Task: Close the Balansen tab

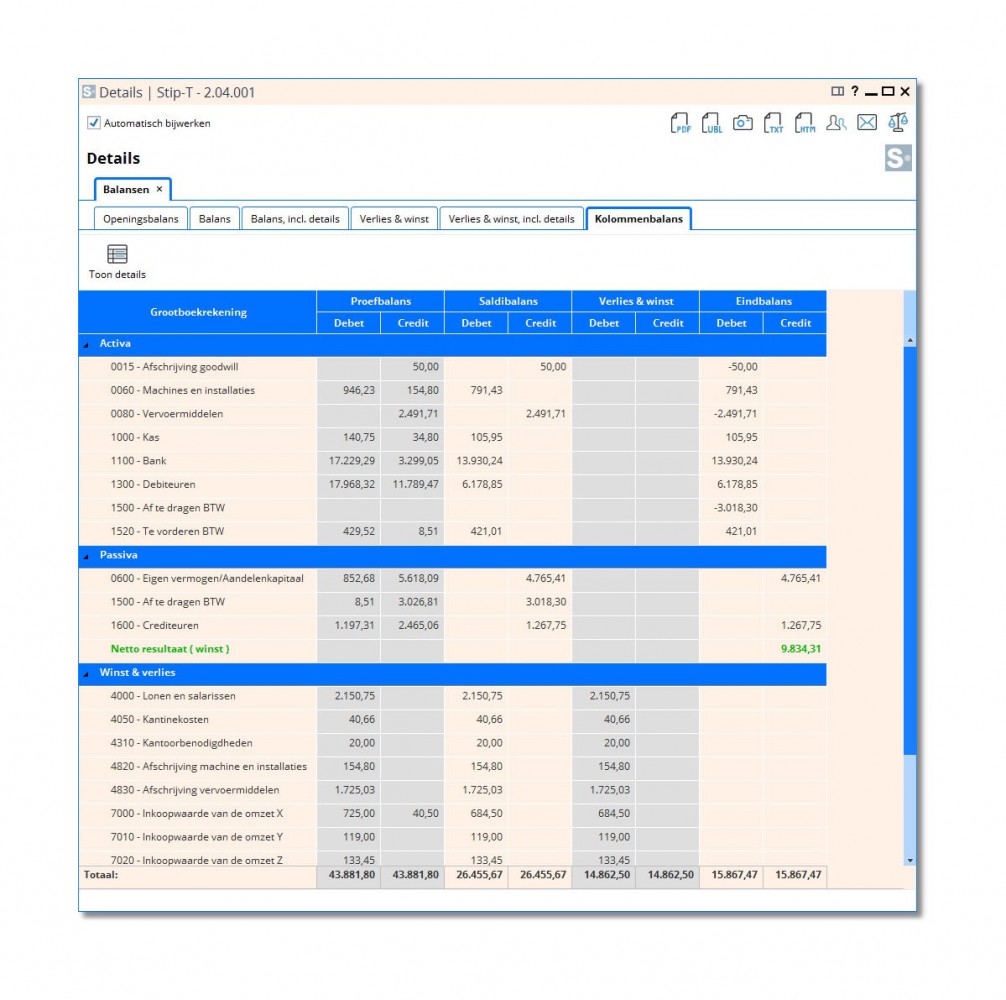Action: tap(159, 189)
